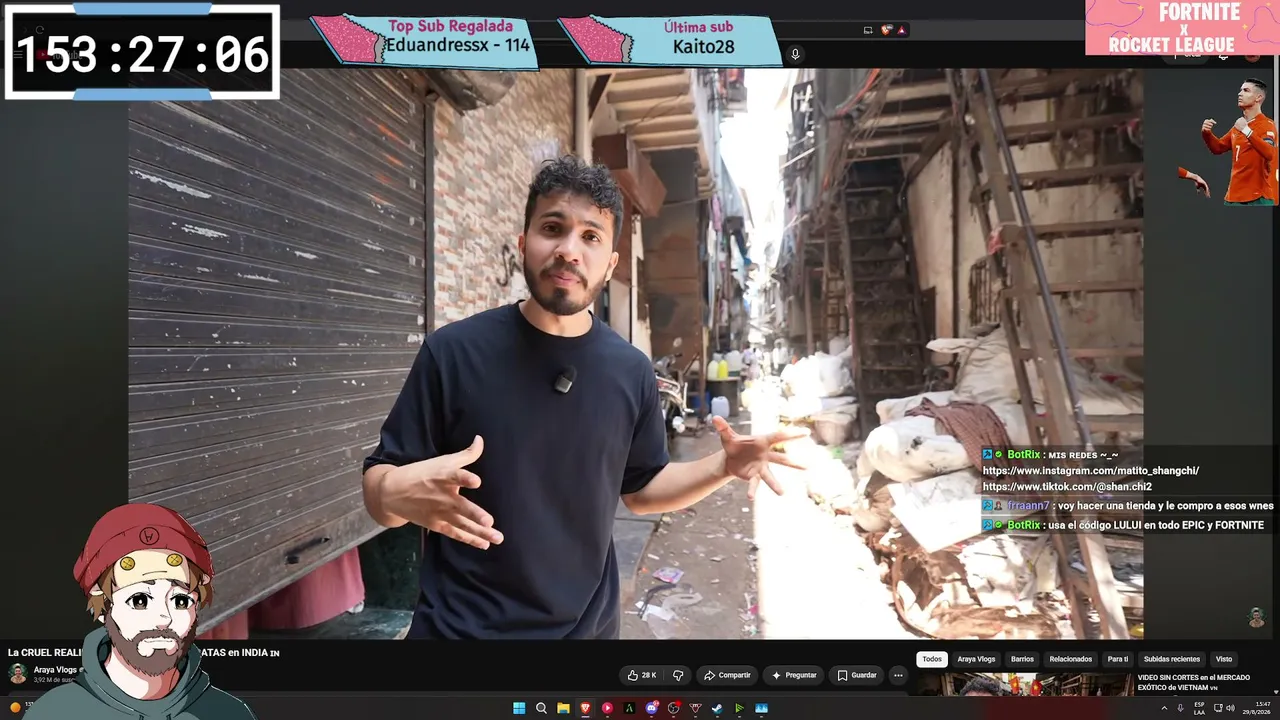Open the three-dot more actions menu
The width and height of the screenshot is (1280, 720).
click(x=898, y=675)
